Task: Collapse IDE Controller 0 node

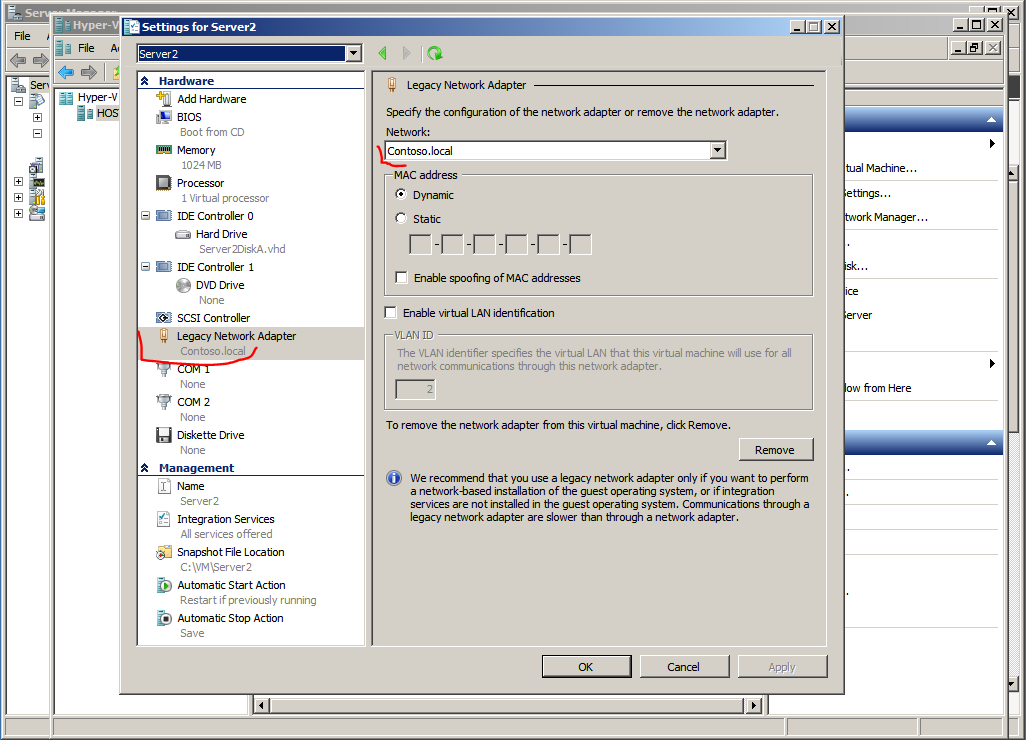Action: [146, 215]
